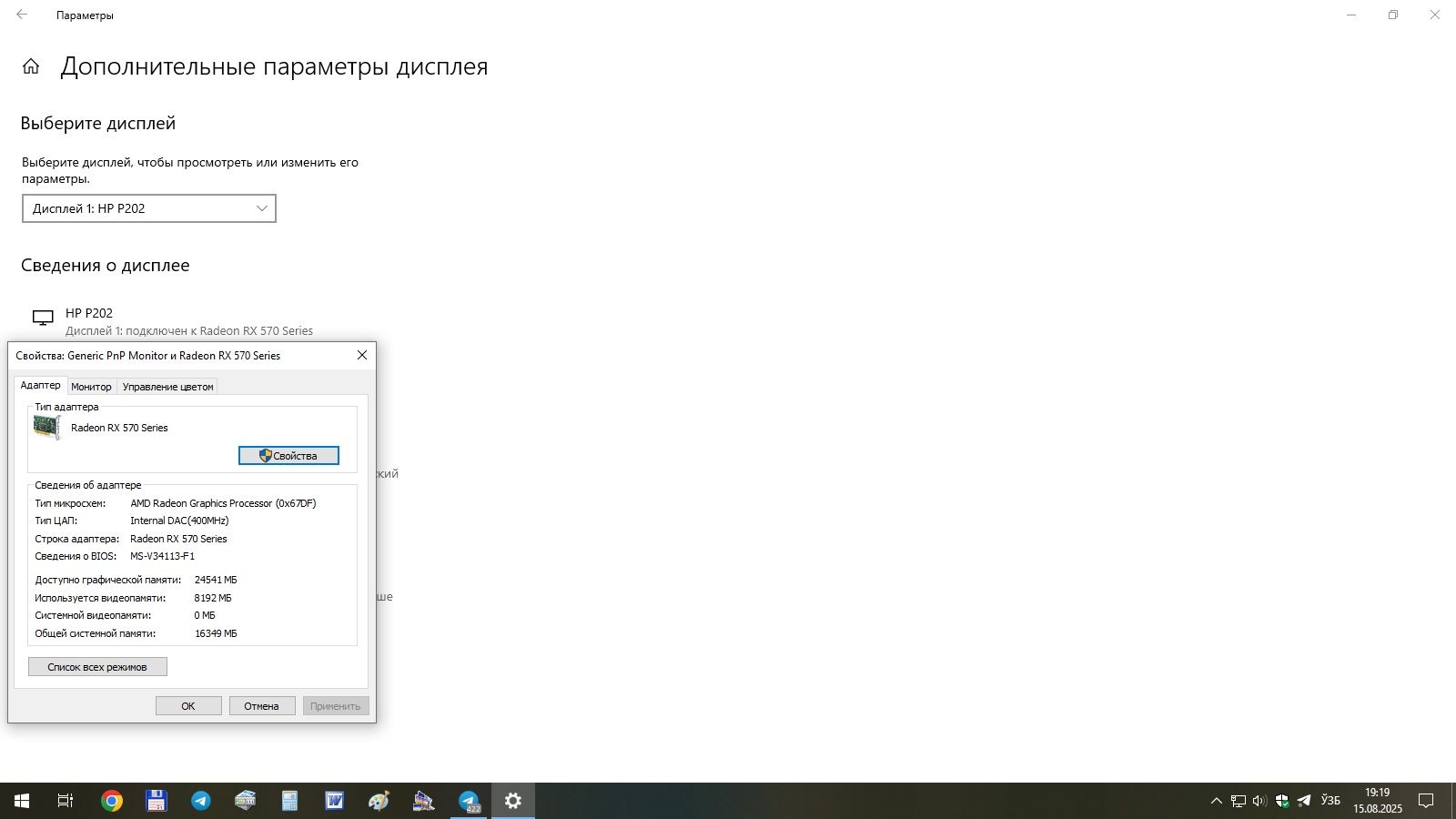Open the first Telegram taskbar icon
Screen dimensions: 1456x819
(x=201, y=801)
